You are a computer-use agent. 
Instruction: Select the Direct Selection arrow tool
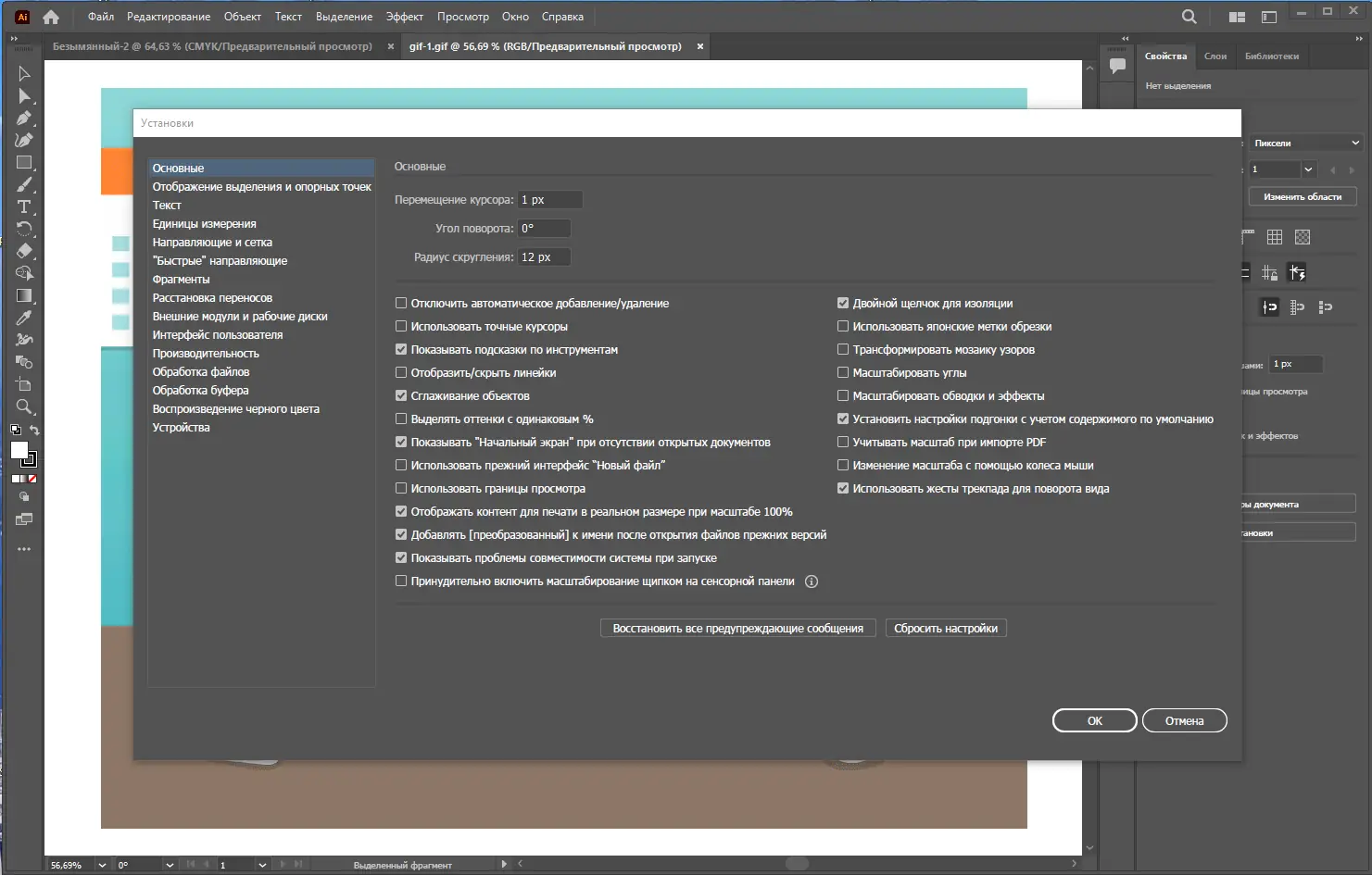pyautogui.click(x=24, y=95)
